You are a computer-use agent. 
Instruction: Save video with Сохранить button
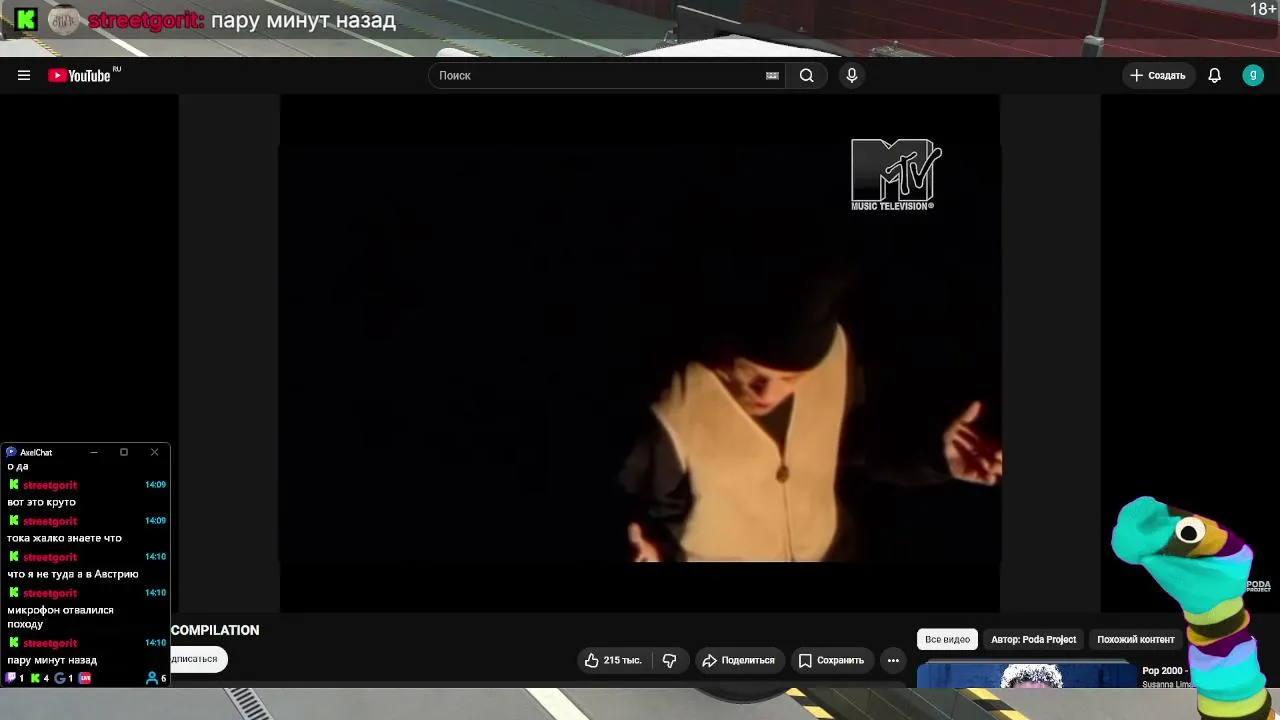(x=831, y=660)
